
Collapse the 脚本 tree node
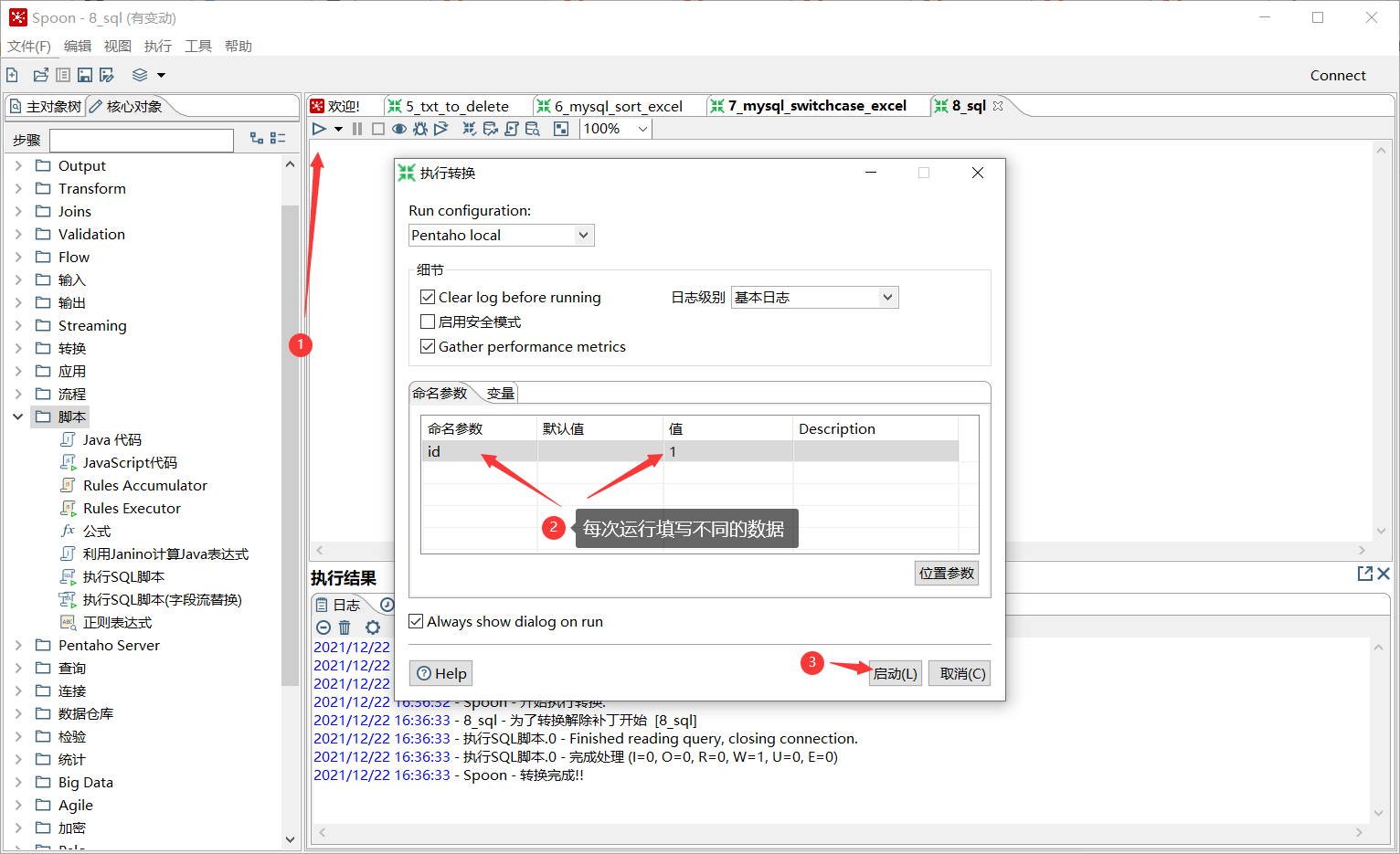tap(18, 416)
